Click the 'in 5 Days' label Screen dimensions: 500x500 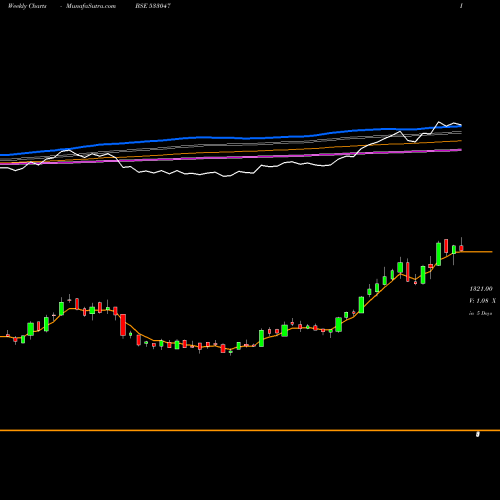(x=481, y=313)
